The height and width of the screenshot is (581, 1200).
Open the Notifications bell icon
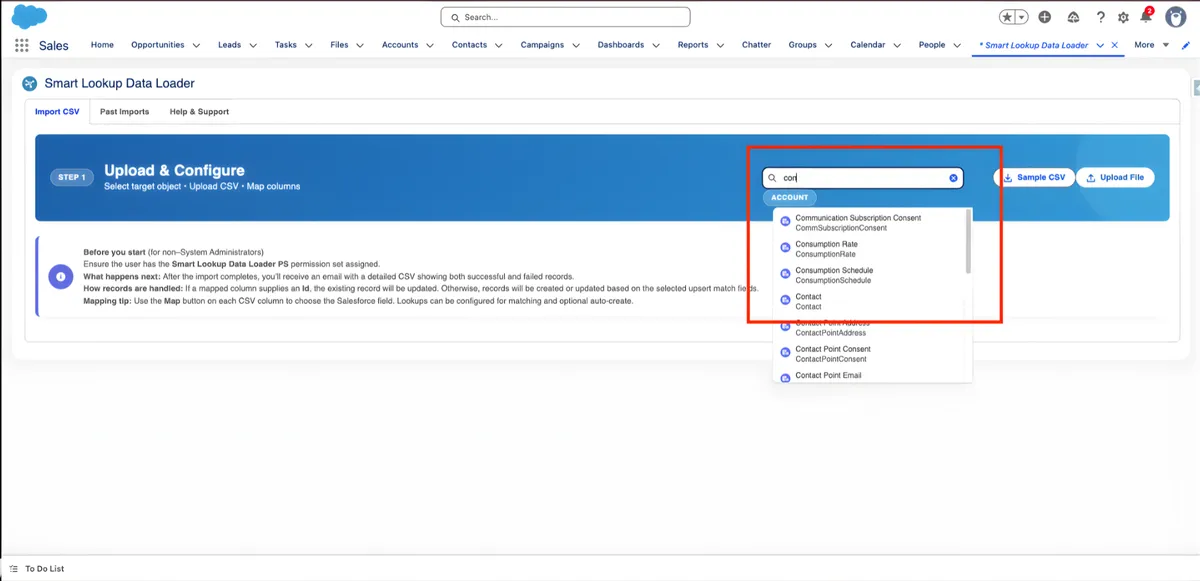tap(1146, 17)
